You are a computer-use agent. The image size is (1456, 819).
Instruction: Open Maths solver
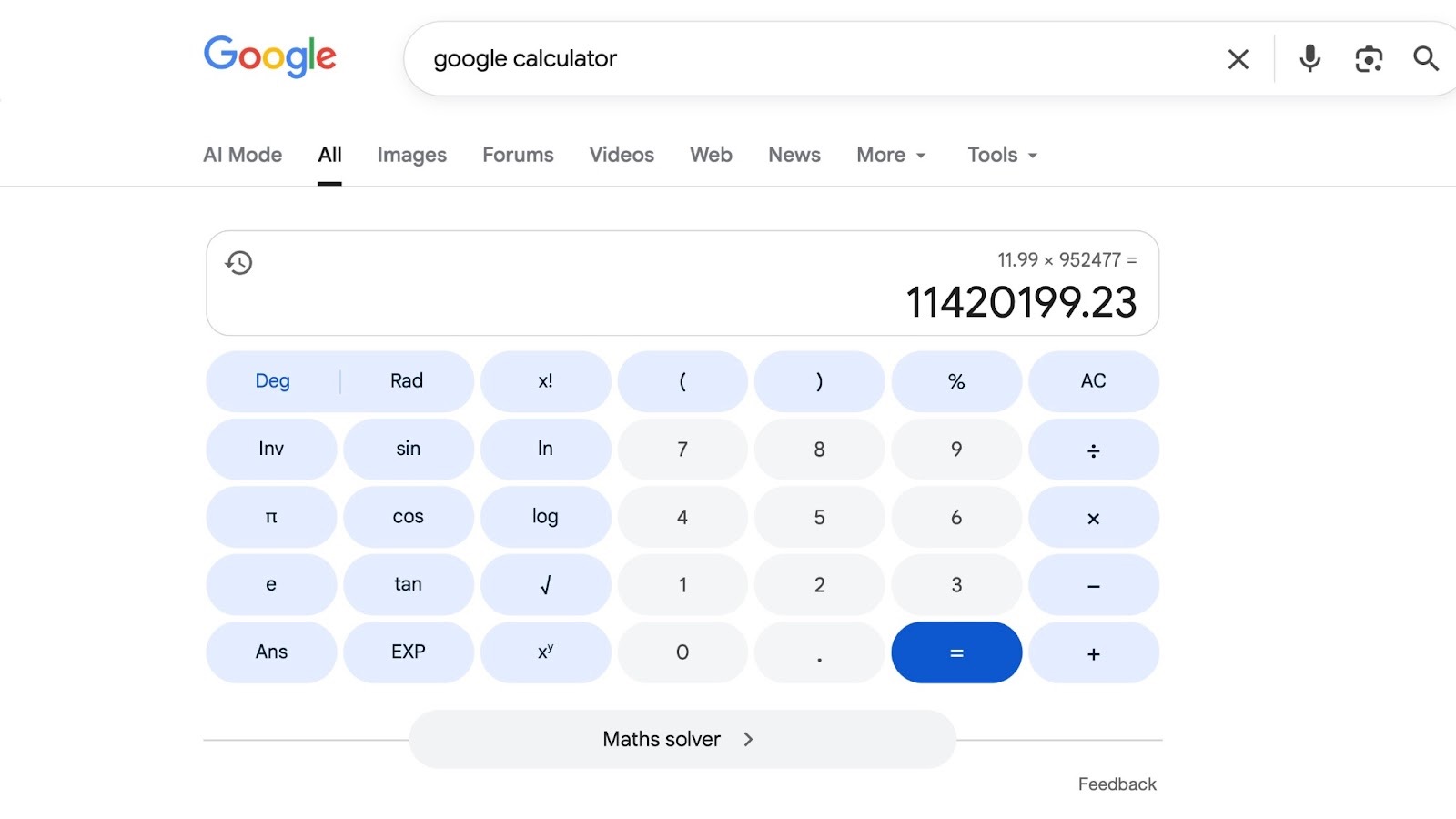[682, 739]
